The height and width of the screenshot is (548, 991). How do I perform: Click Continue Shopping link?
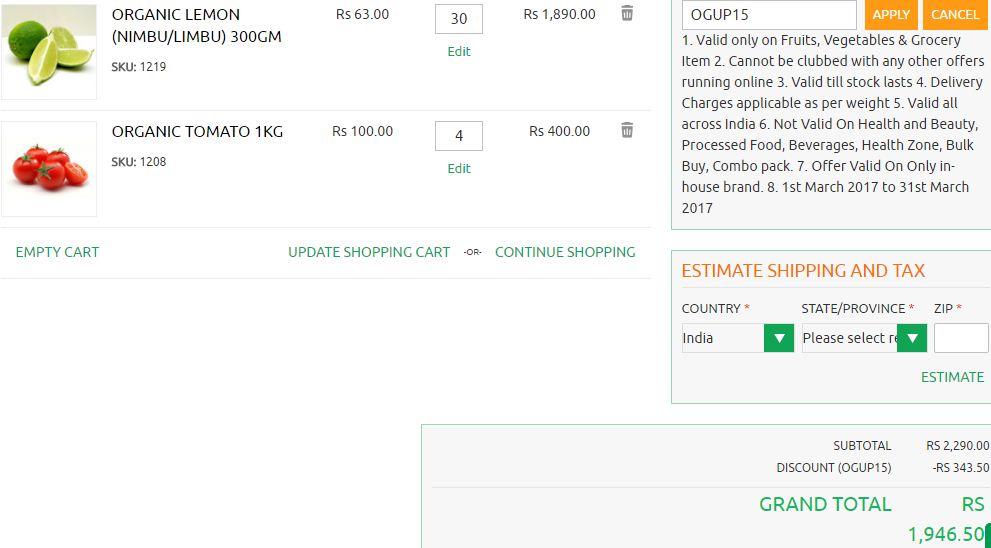[565, 252]
